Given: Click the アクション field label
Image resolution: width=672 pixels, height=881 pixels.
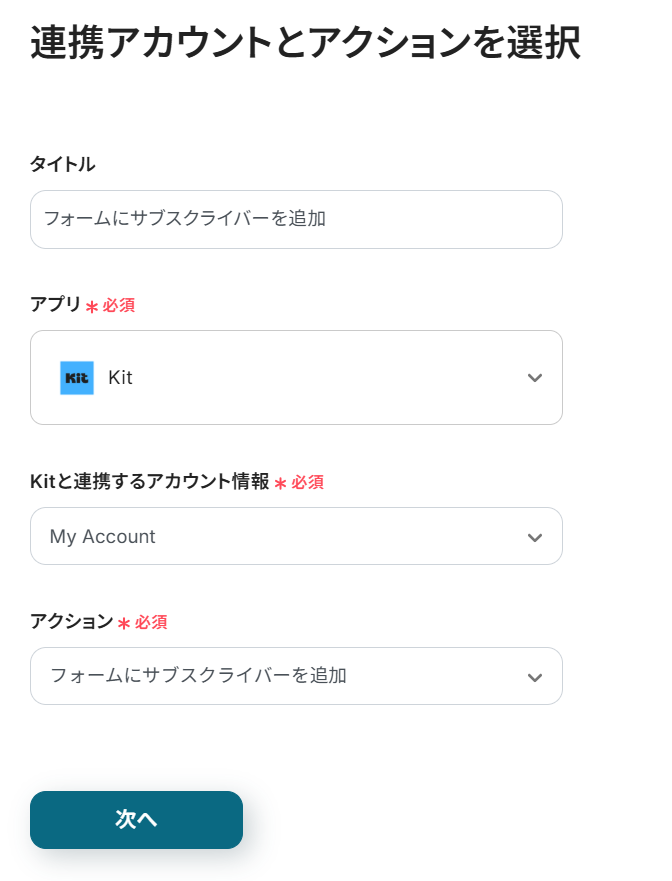Looking at the screenshot, I should (x=72, y=622).
